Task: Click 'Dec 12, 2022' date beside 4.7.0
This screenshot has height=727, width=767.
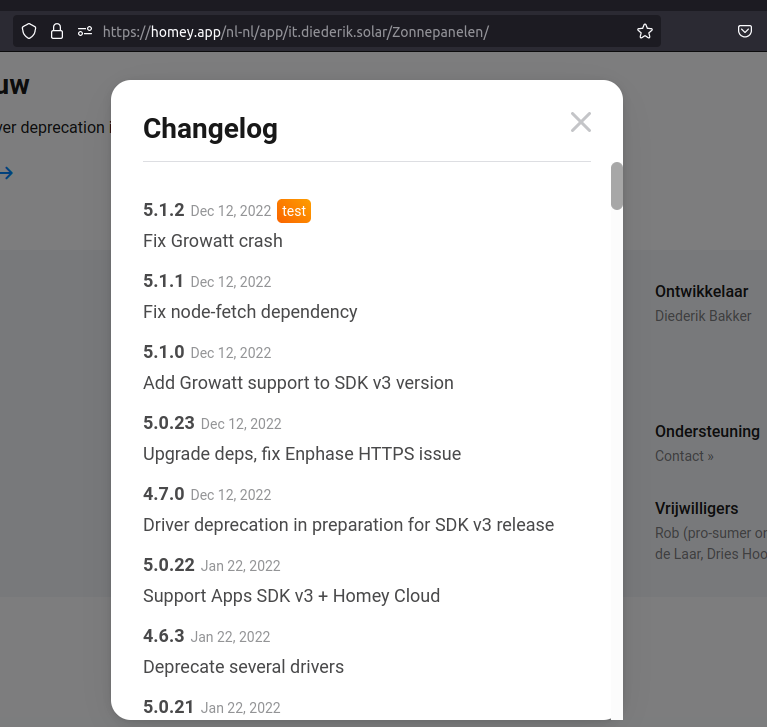Action: pos(231,495)
